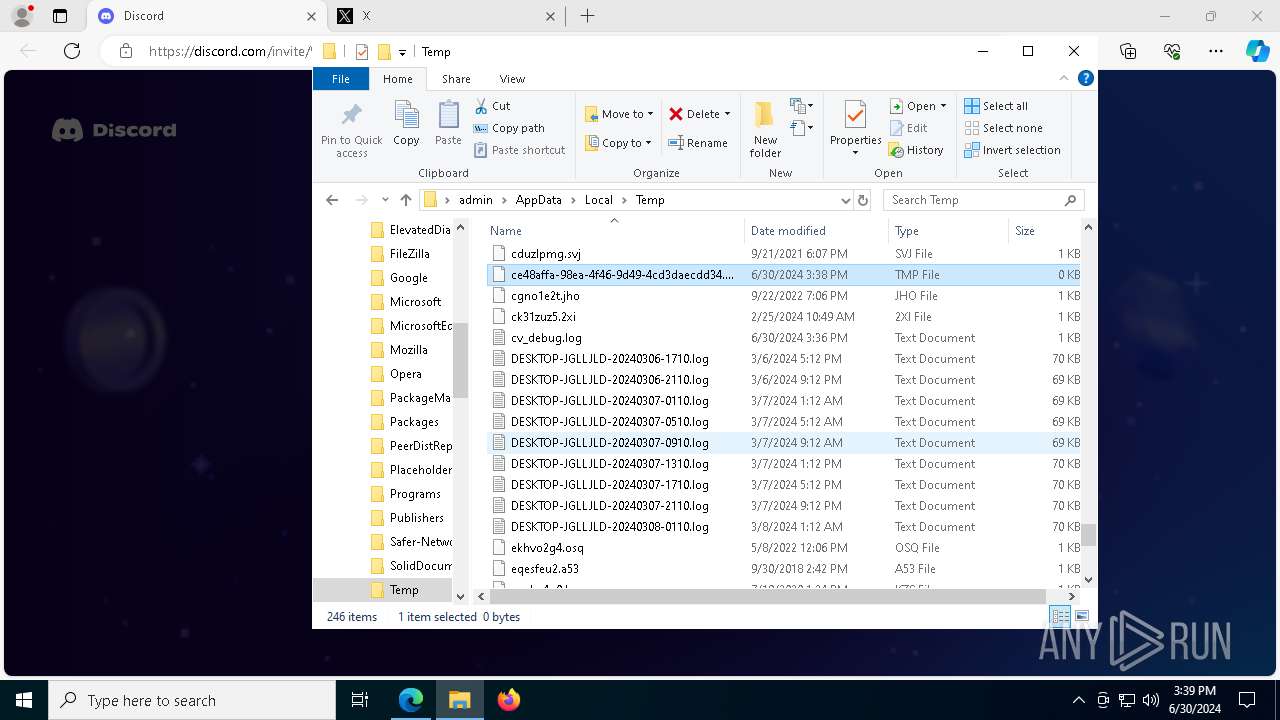
Task: Switch to the View ribbon tab
Action: click(512, 79)
